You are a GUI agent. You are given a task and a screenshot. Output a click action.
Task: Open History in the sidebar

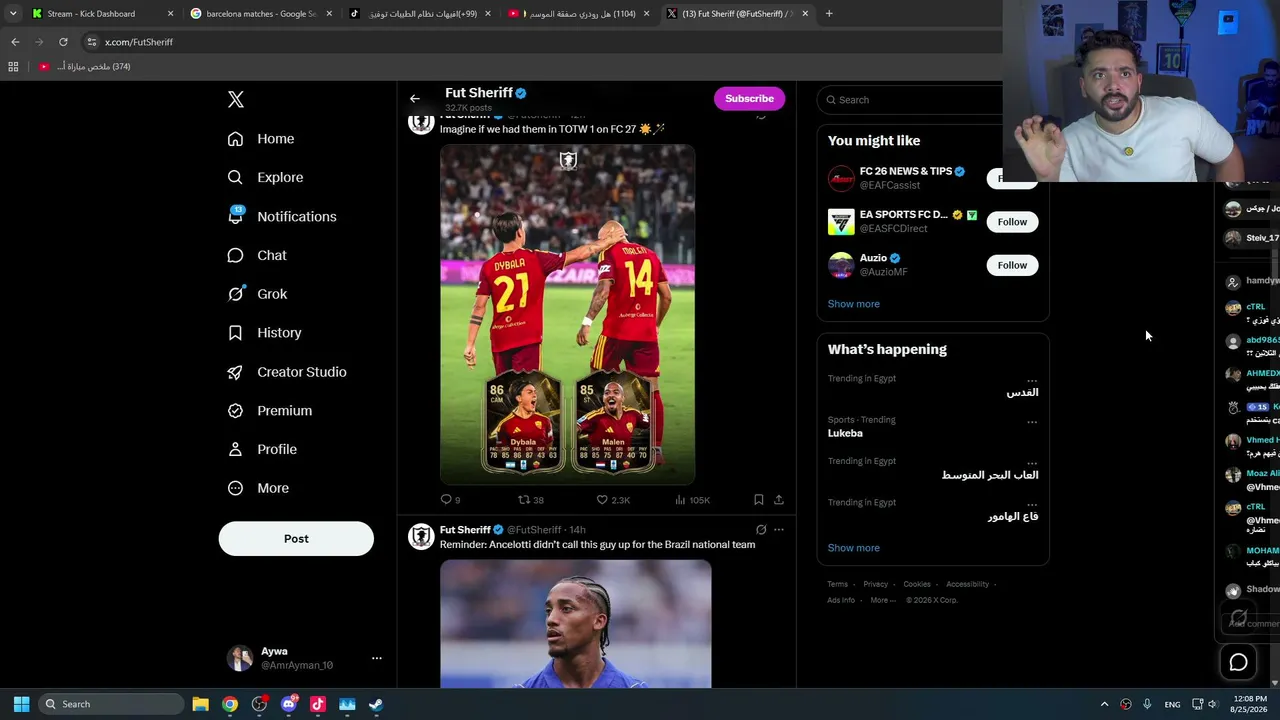pos(264,333)
